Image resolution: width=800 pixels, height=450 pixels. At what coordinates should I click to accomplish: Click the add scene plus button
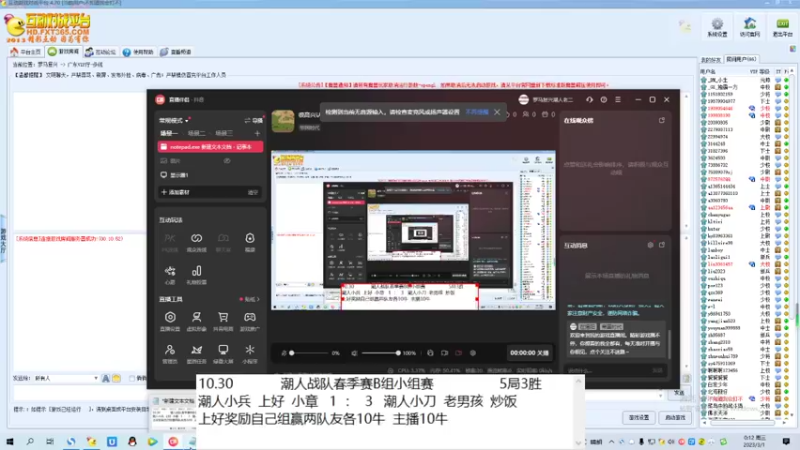tap(257, 134)
